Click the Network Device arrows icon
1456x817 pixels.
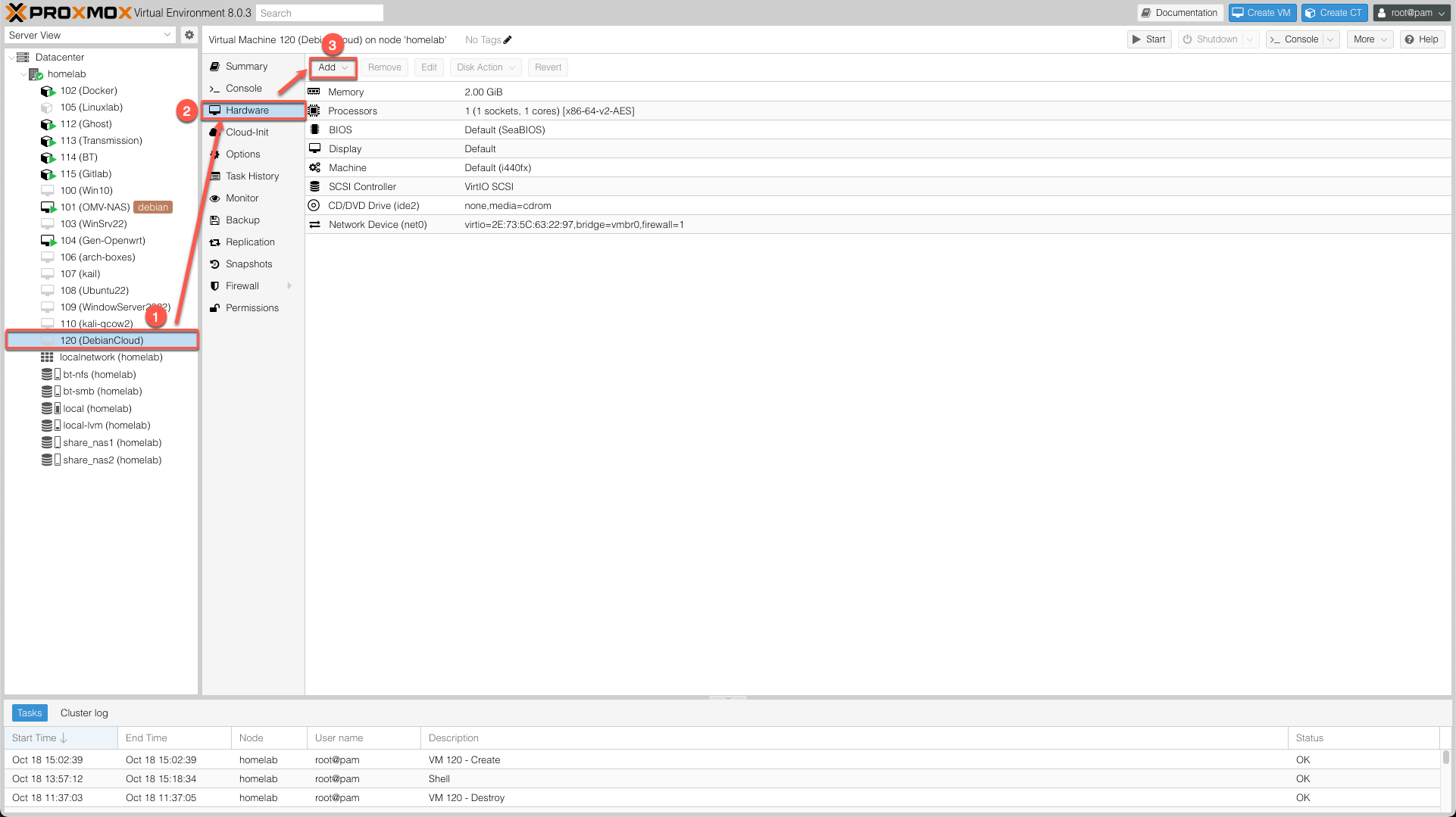click(314, 224)
